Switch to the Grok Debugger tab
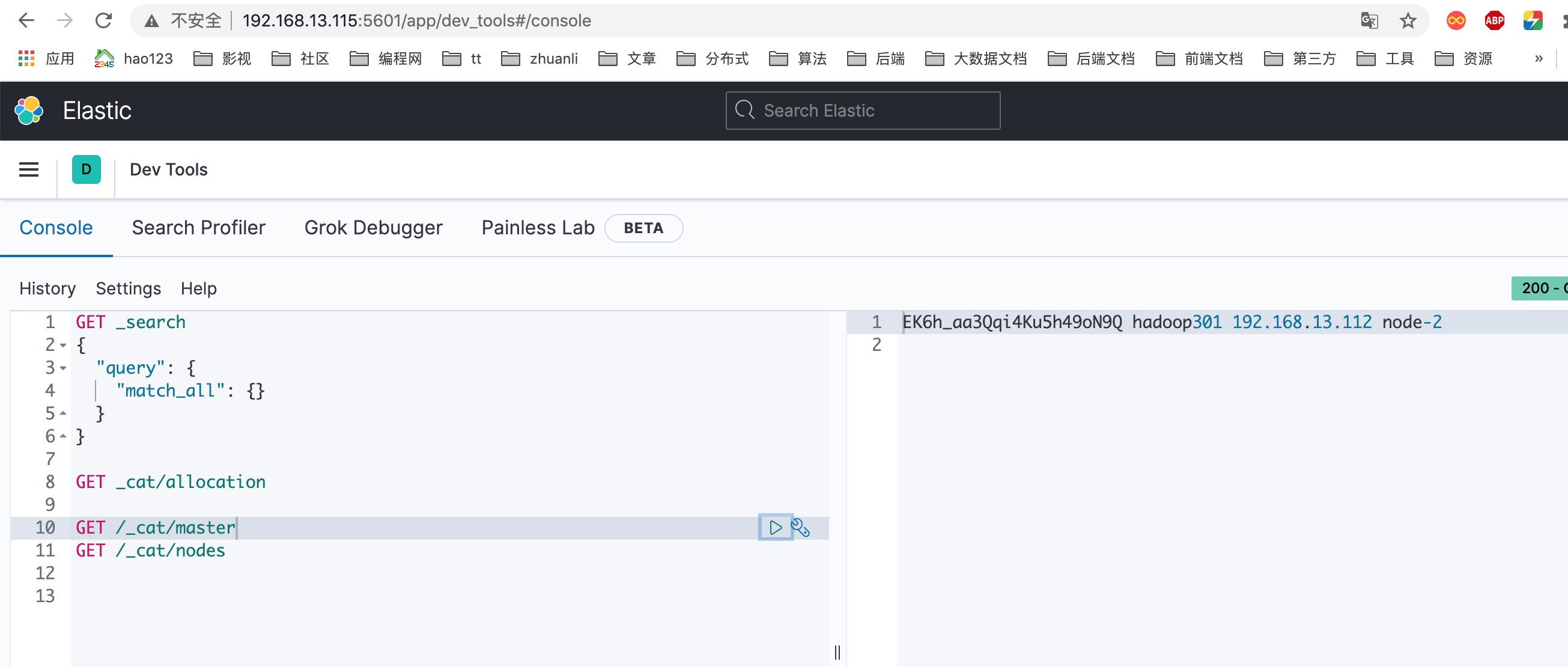1568x667 pixels. 373,227
